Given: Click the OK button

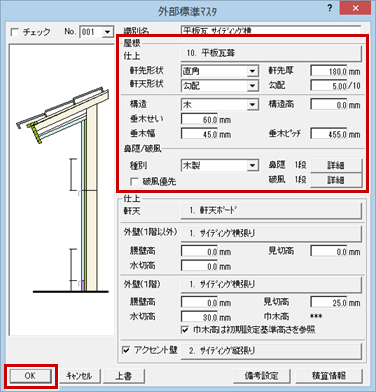Looking at the screenshot, I should coord(30,376).
